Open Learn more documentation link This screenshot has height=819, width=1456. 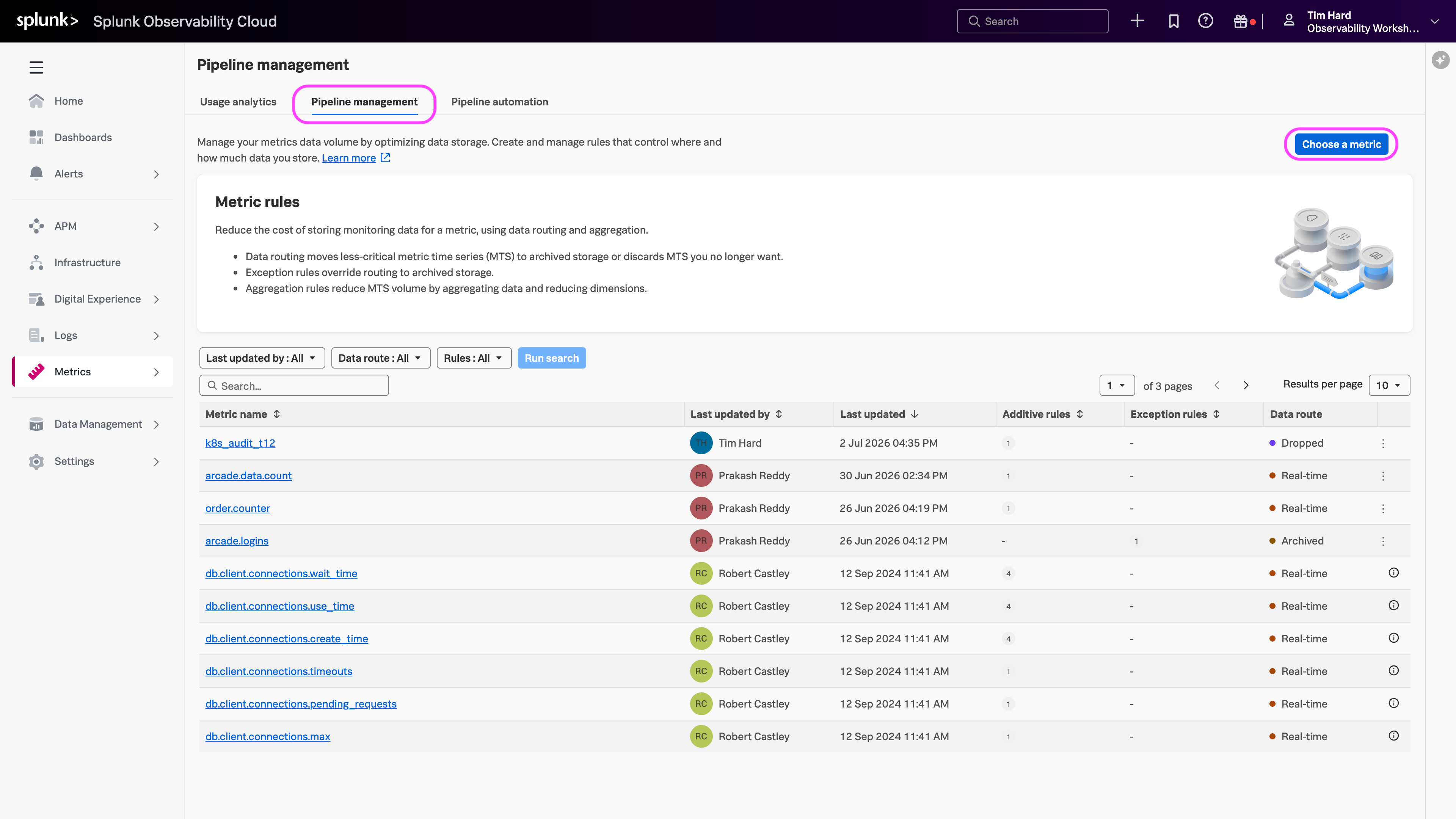[x=349, y=158]
